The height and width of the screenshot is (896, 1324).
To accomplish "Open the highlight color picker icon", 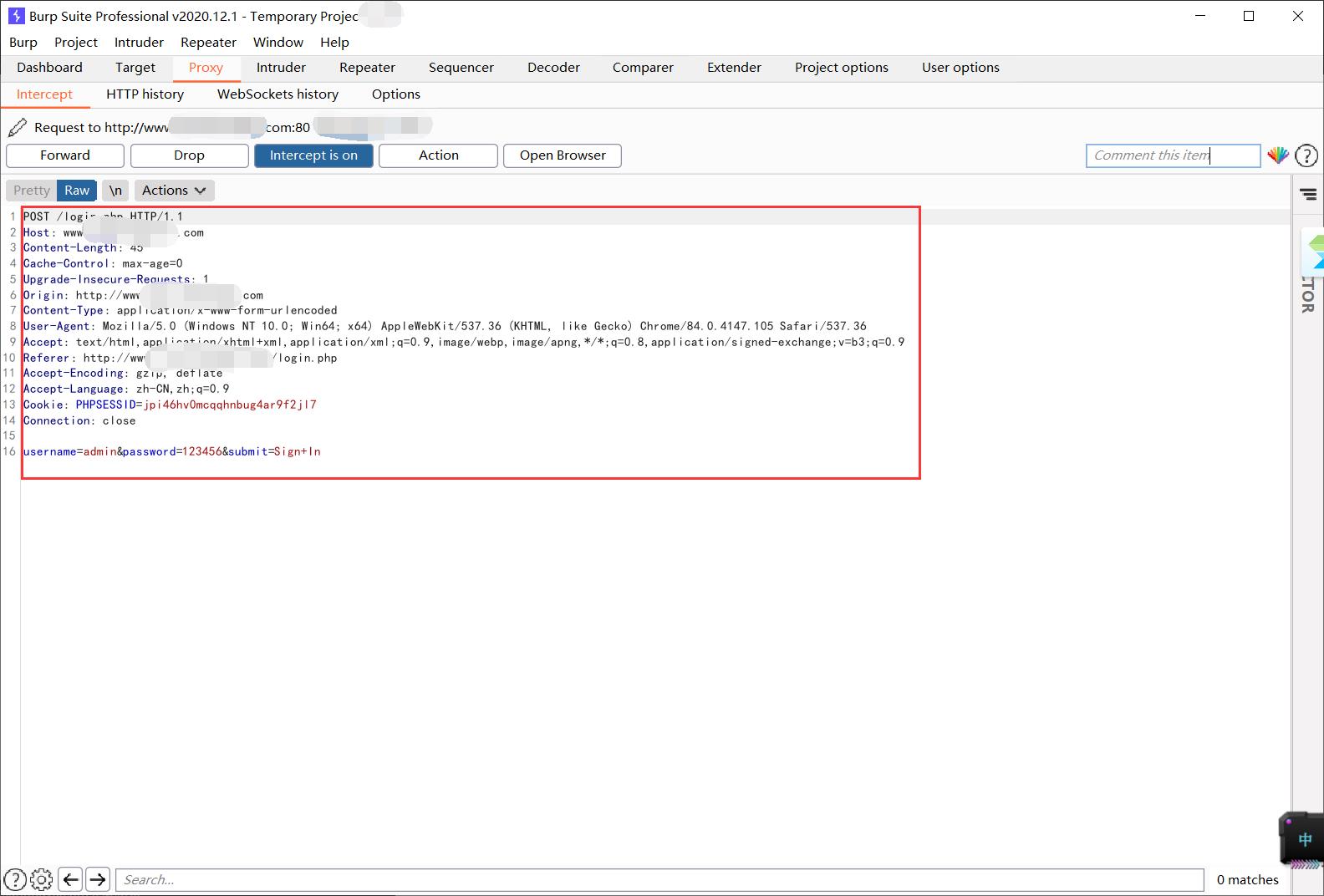I will coord(1277,155).
